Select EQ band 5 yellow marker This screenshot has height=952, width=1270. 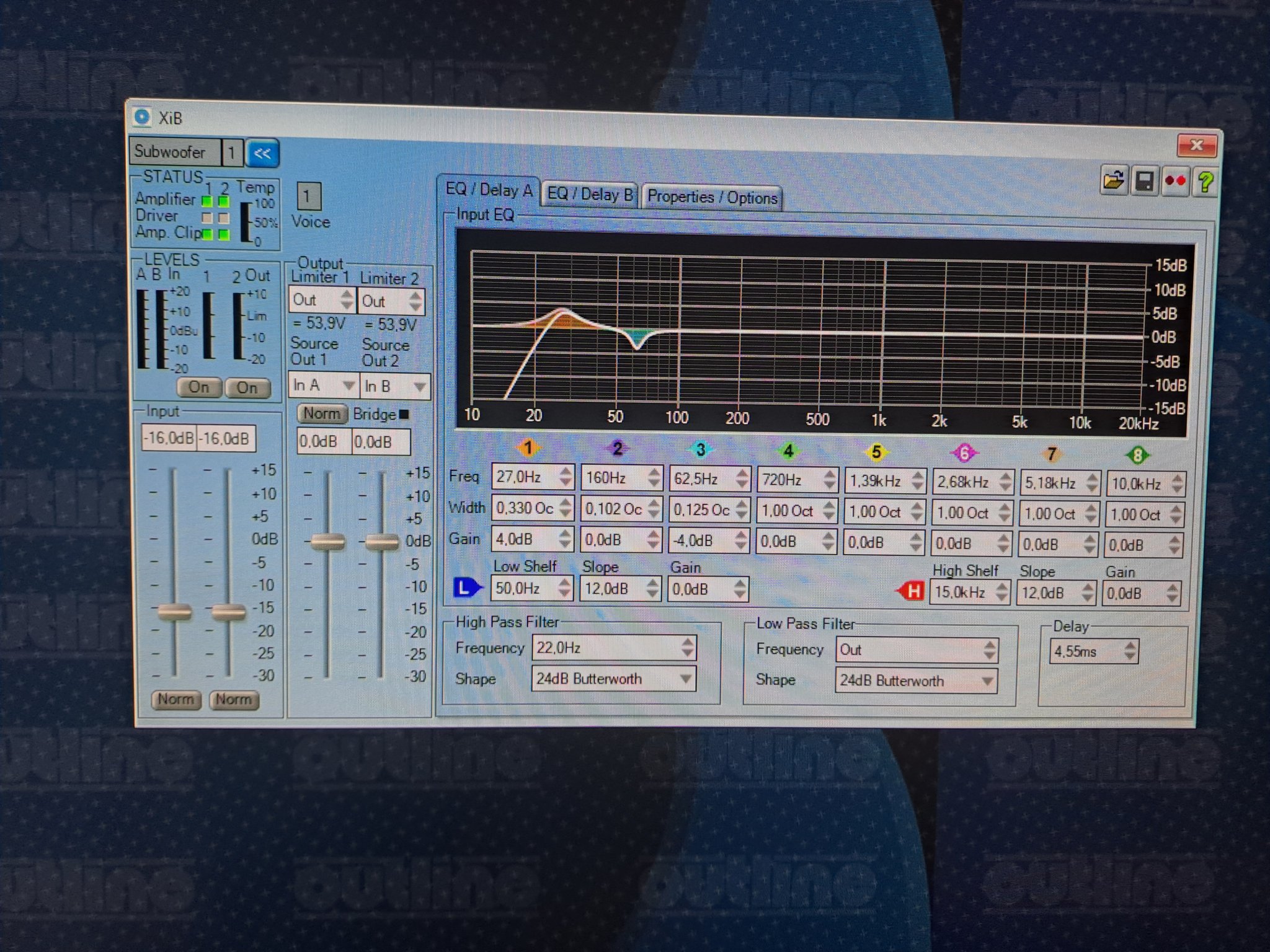coord(876,452)
